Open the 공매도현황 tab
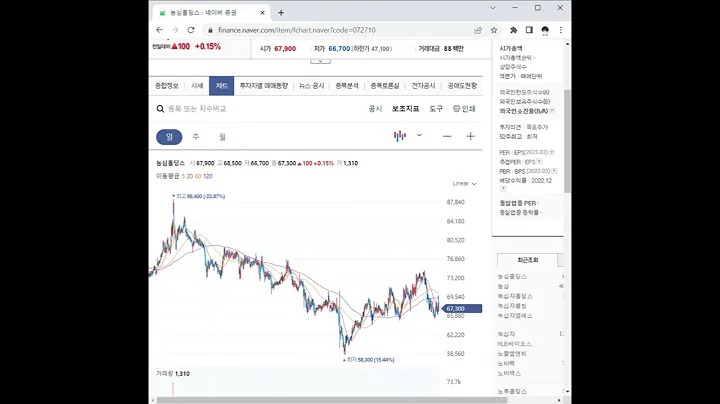The image size is (720, 404). click(x=462, y=86)
